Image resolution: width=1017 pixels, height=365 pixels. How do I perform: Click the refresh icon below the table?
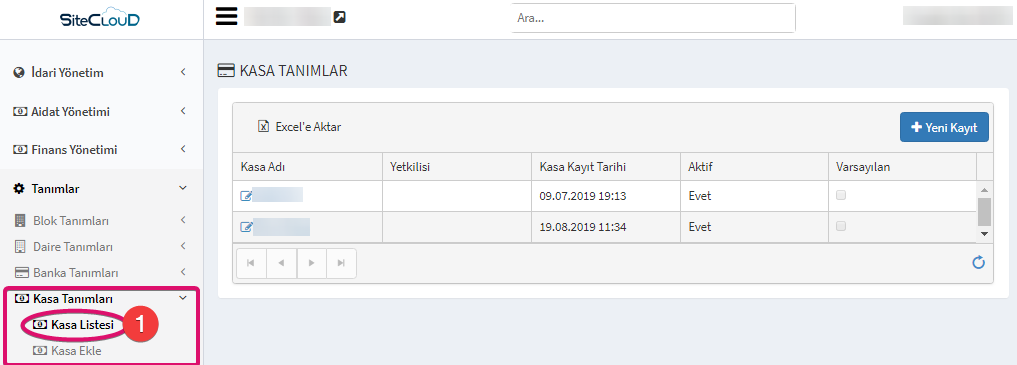(x=978, y=263)
